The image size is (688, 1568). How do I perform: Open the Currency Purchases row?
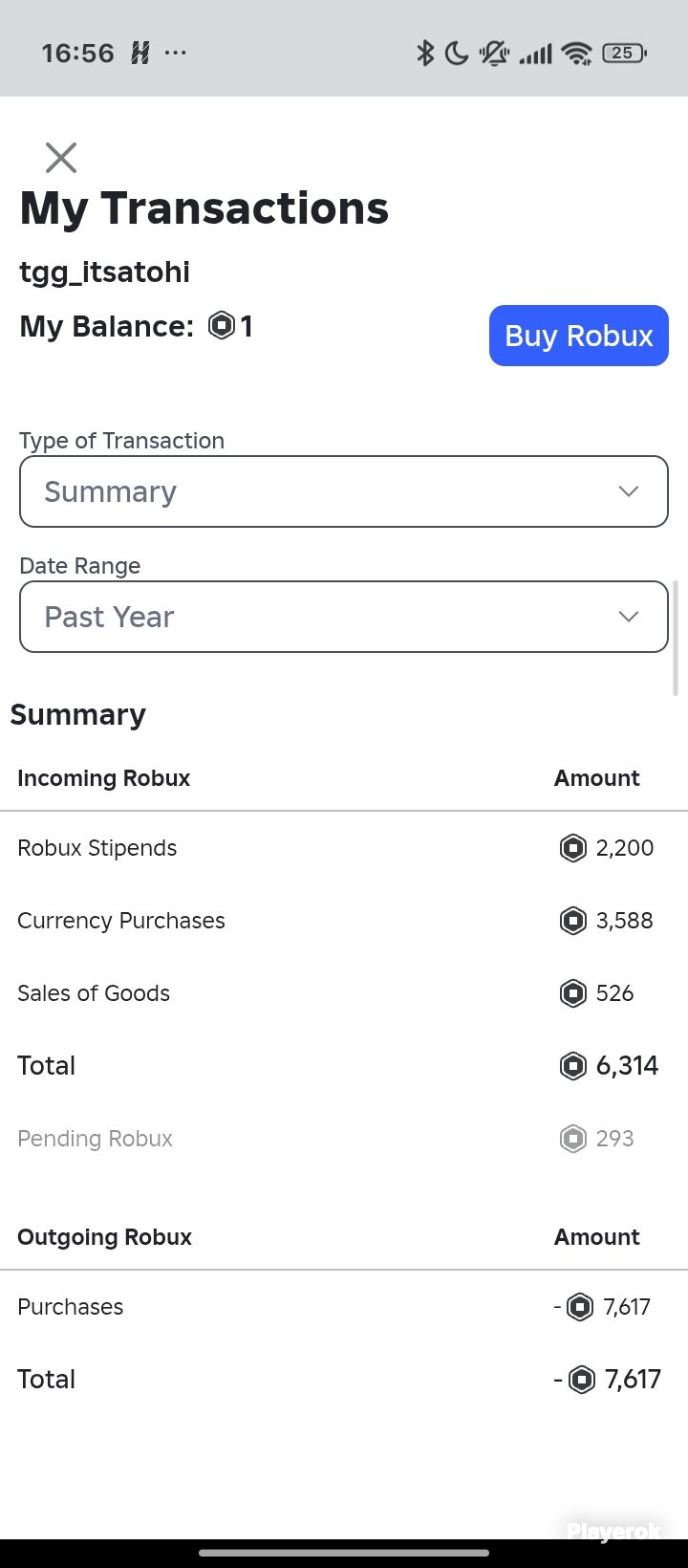tap(344, 921)
